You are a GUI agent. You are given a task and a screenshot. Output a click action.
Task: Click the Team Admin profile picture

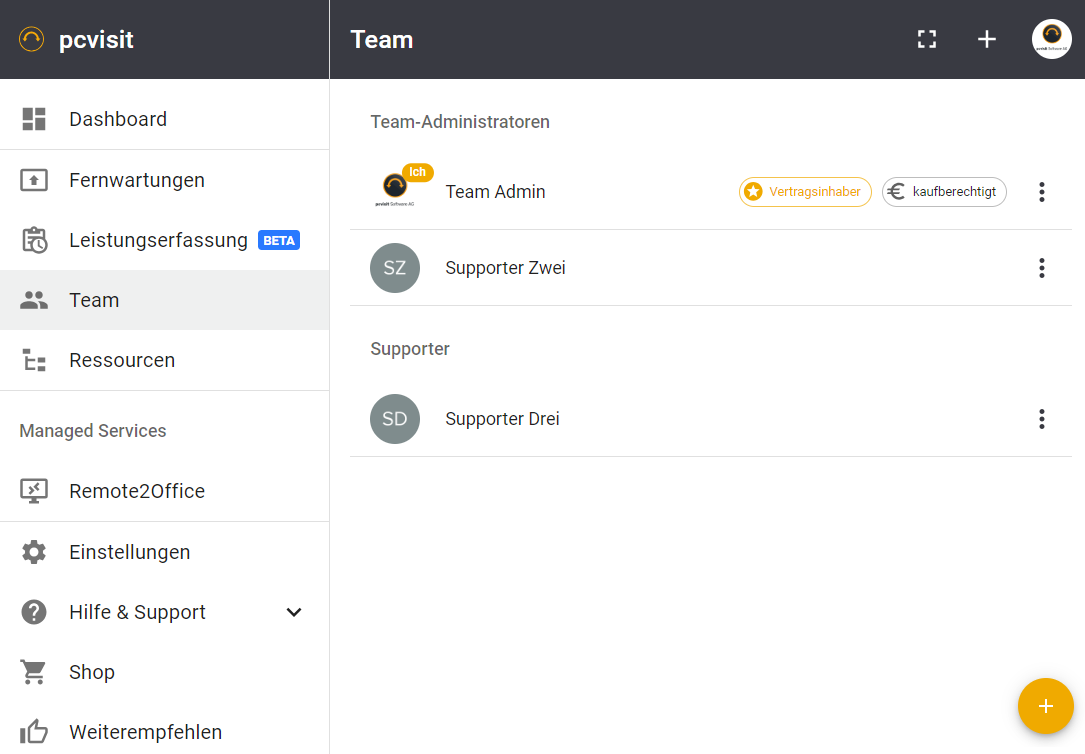tap(396, 189)
